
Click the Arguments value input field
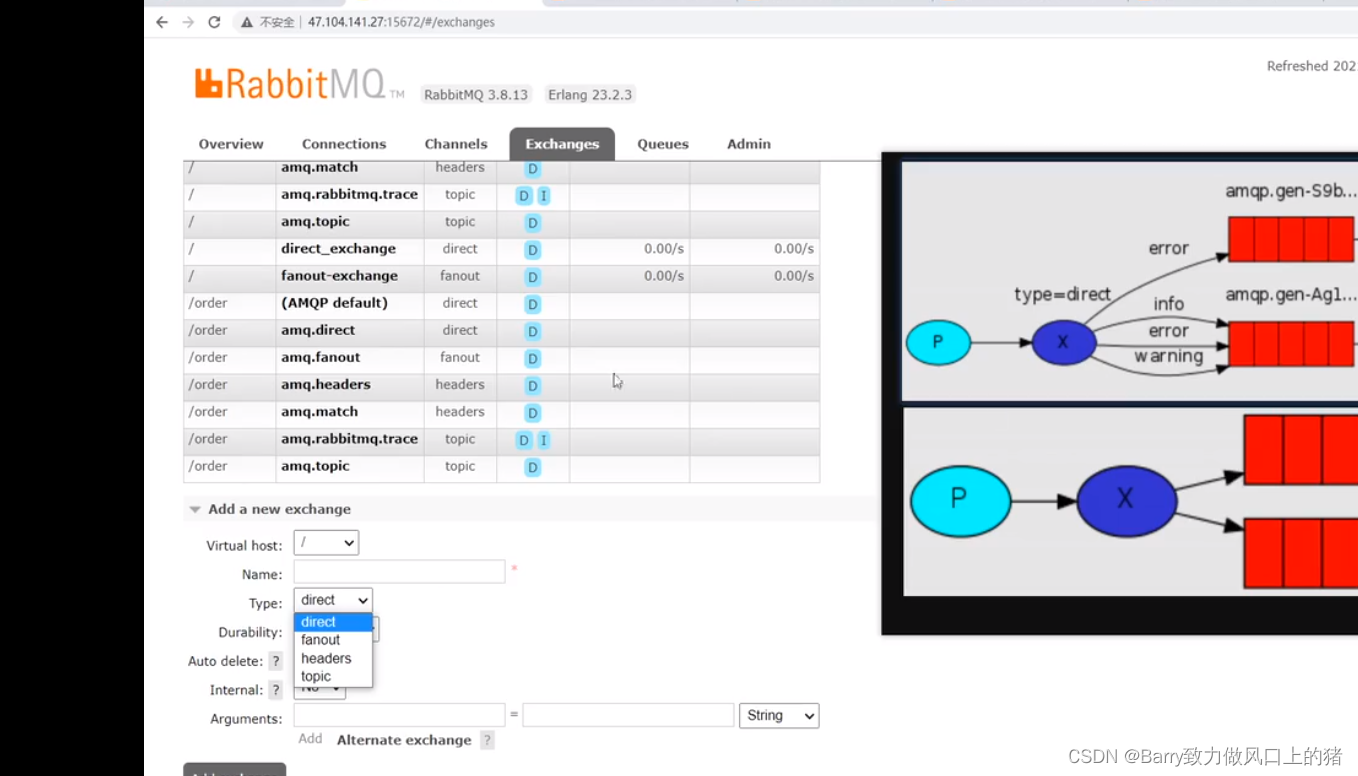pyautogui.click(x=628, y=714)
